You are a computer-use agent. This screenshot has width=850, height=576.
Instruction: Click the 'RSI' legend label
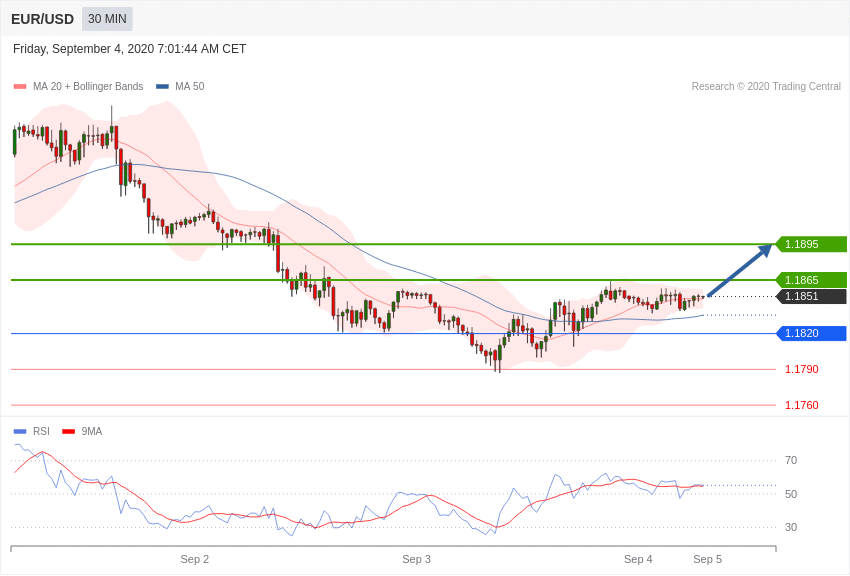[x=41, y=432]
